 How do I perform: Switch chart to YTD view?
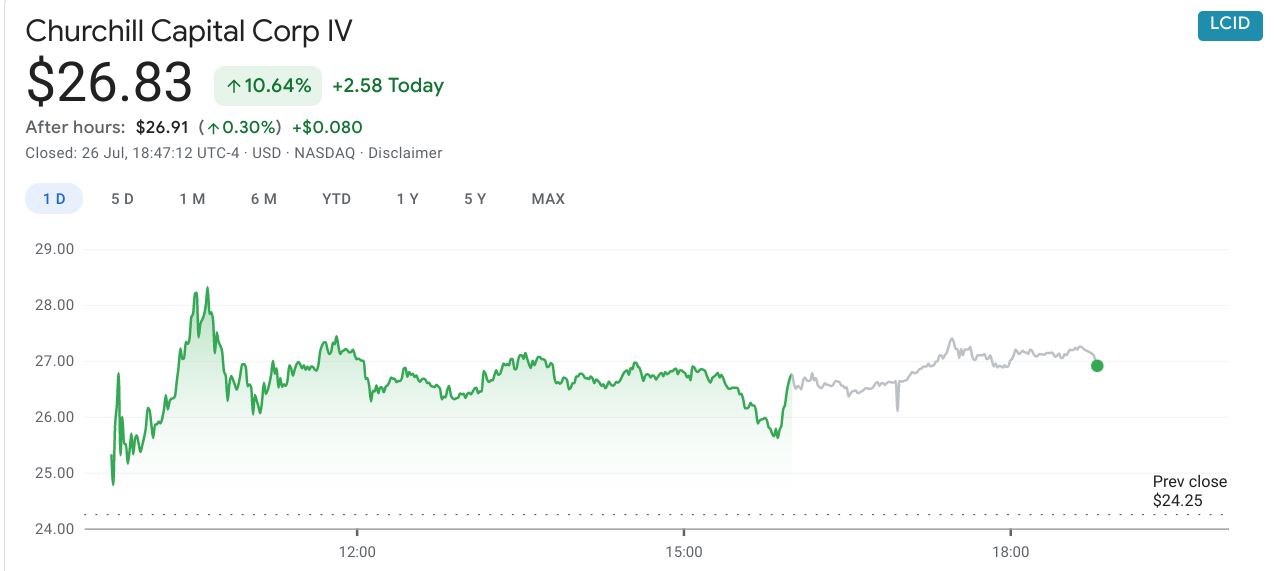[x=337, y=199]
